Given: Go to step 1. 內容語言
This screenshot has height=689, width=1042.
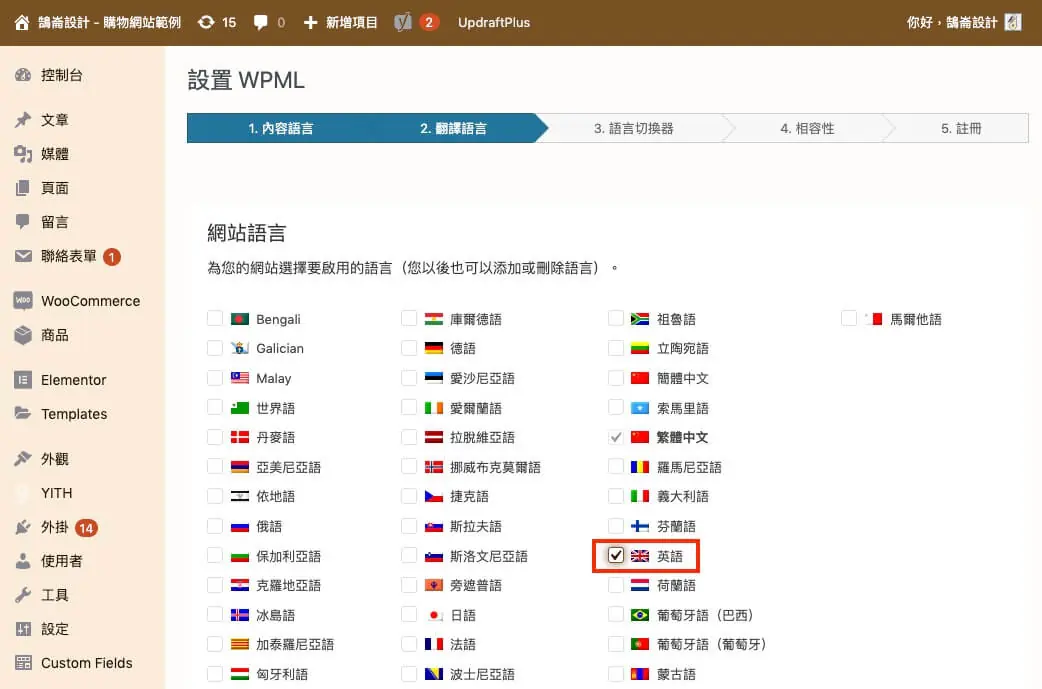Looking at the screenshot, I should tap(280, 128).
